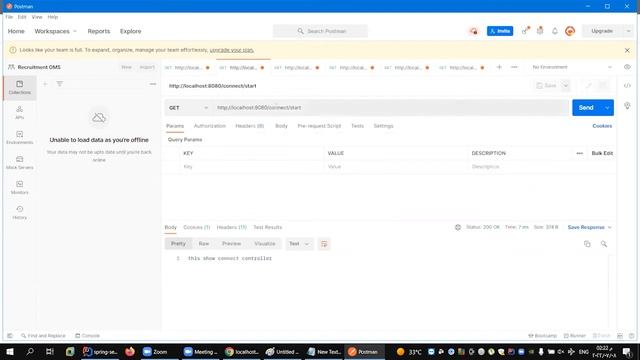Expand the Upgrade button dropdown arrow
640x360 pixels.
pos(628,31)
